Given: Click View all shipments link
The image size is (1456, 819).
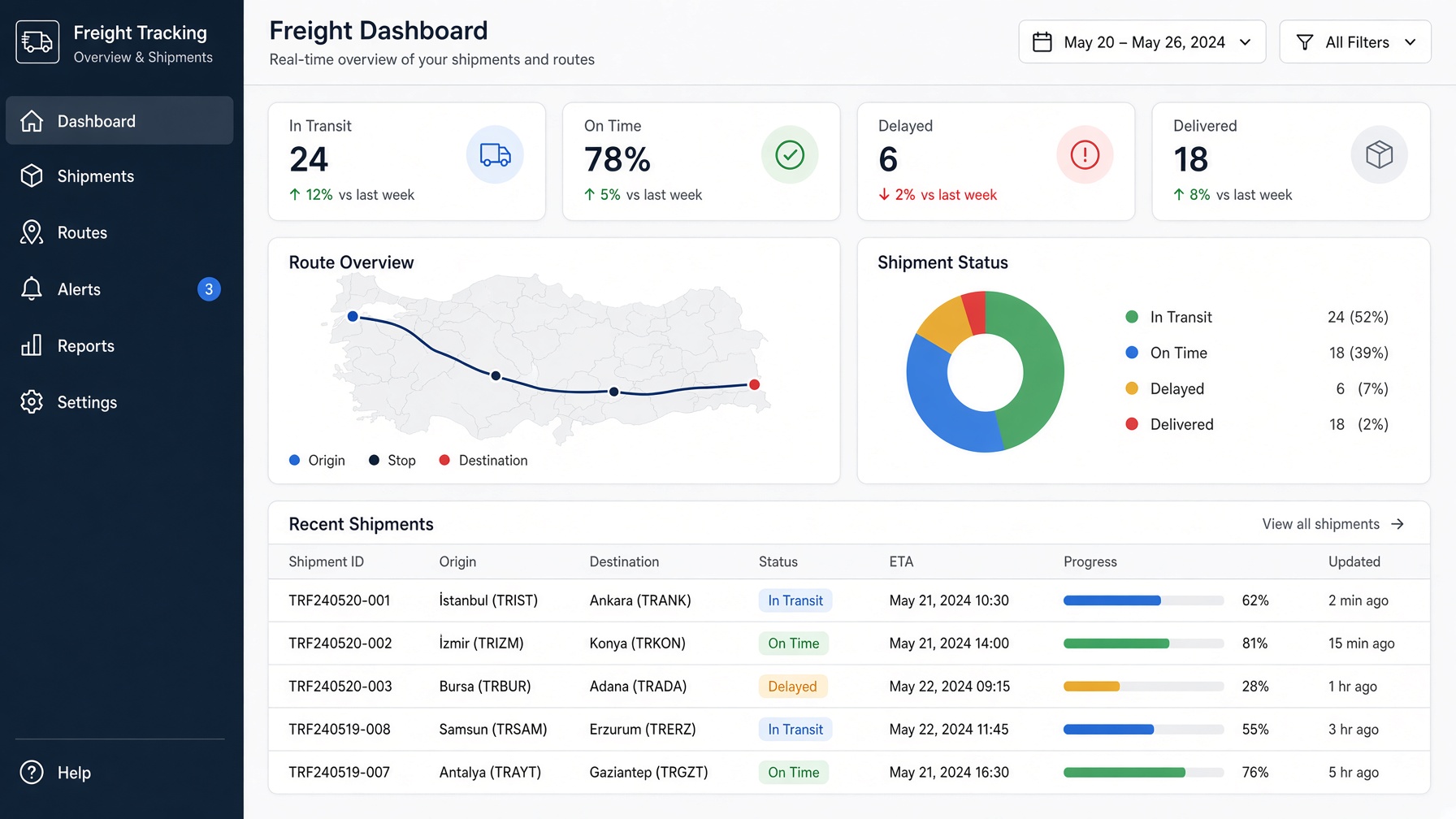Looking at the screenshot, I should click(x=1333, y=524).
